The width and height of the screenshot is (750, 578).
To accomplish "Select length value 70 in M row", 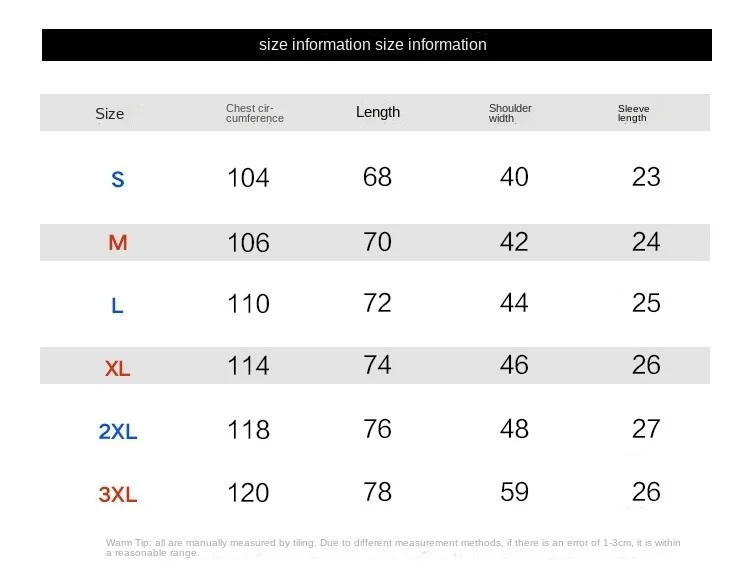I will (x=377, y=241).
